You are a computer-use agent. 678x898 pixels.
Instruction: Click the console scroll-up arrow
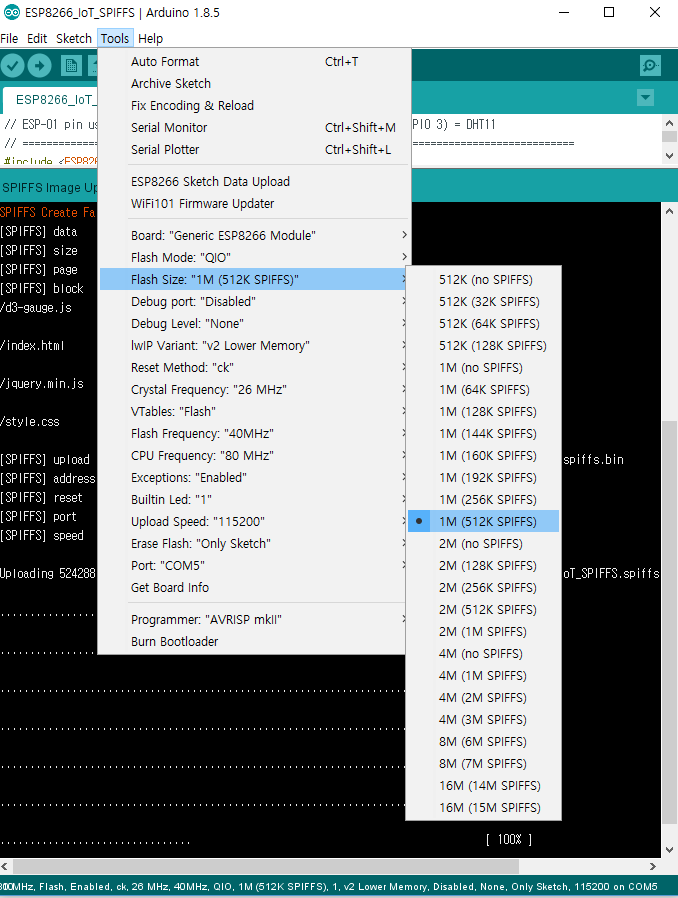pyautogui.click(x=669, y=211)
